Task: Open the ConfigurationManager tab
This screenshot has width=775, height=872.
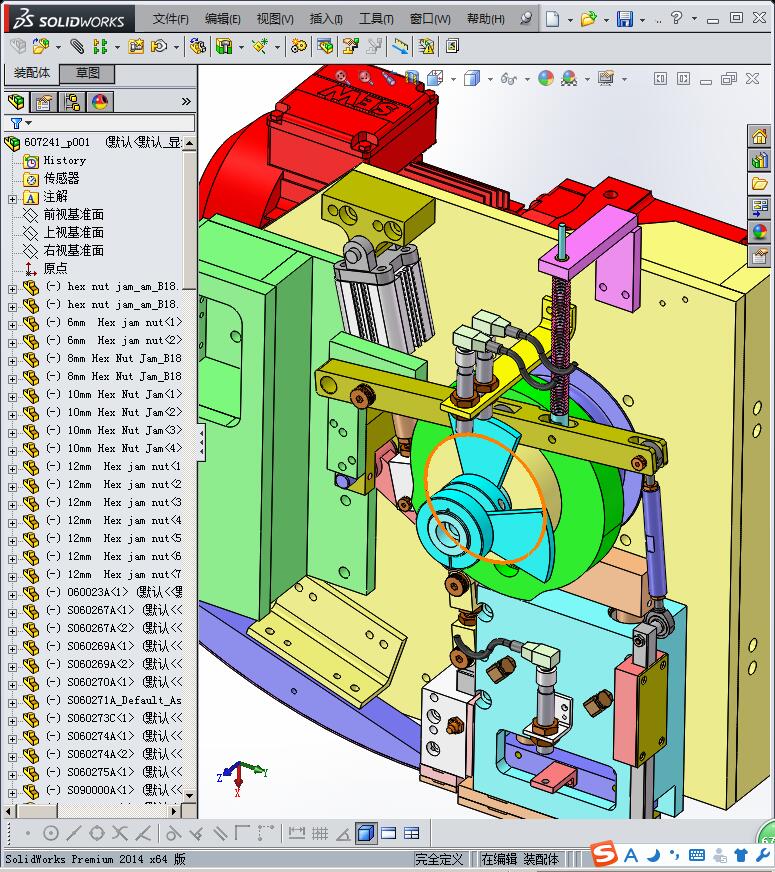Action: click(x=71, y=102)
